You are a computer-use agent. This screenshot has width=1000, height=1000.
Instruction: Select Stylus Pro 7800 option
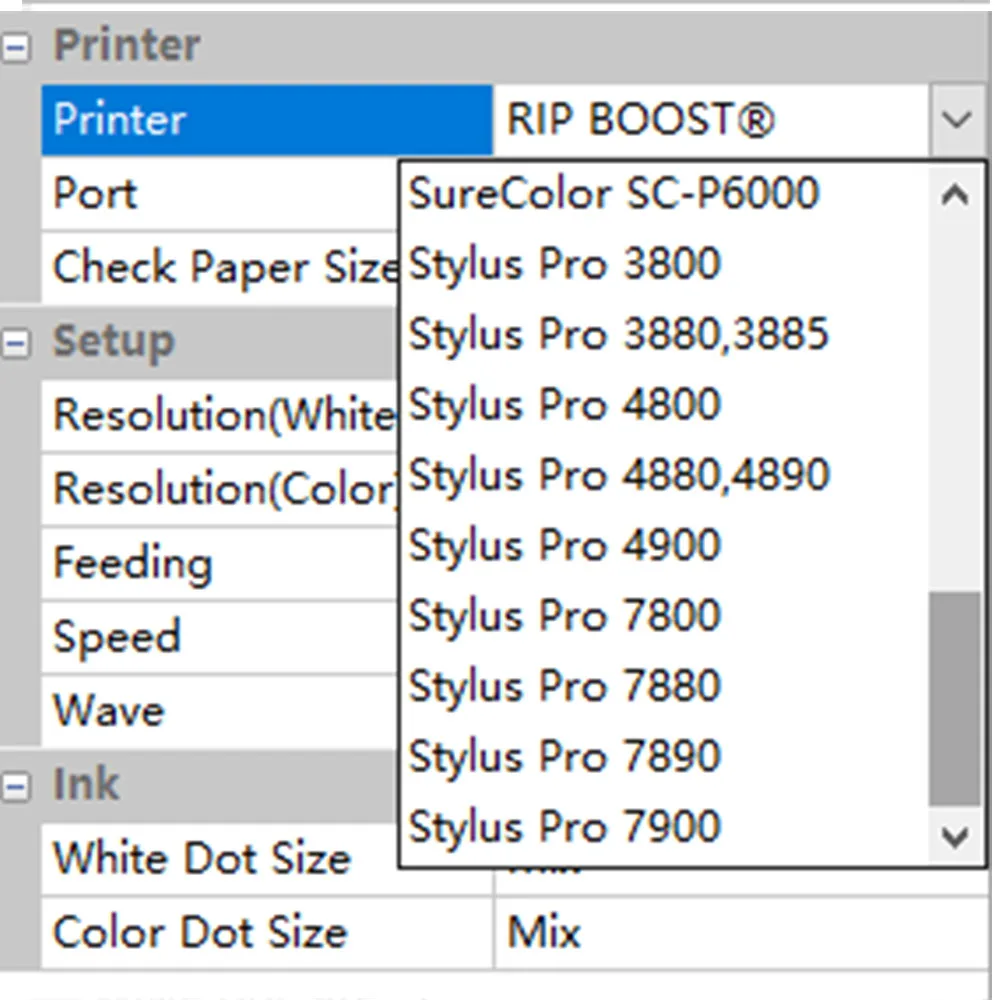click(564, 616)
